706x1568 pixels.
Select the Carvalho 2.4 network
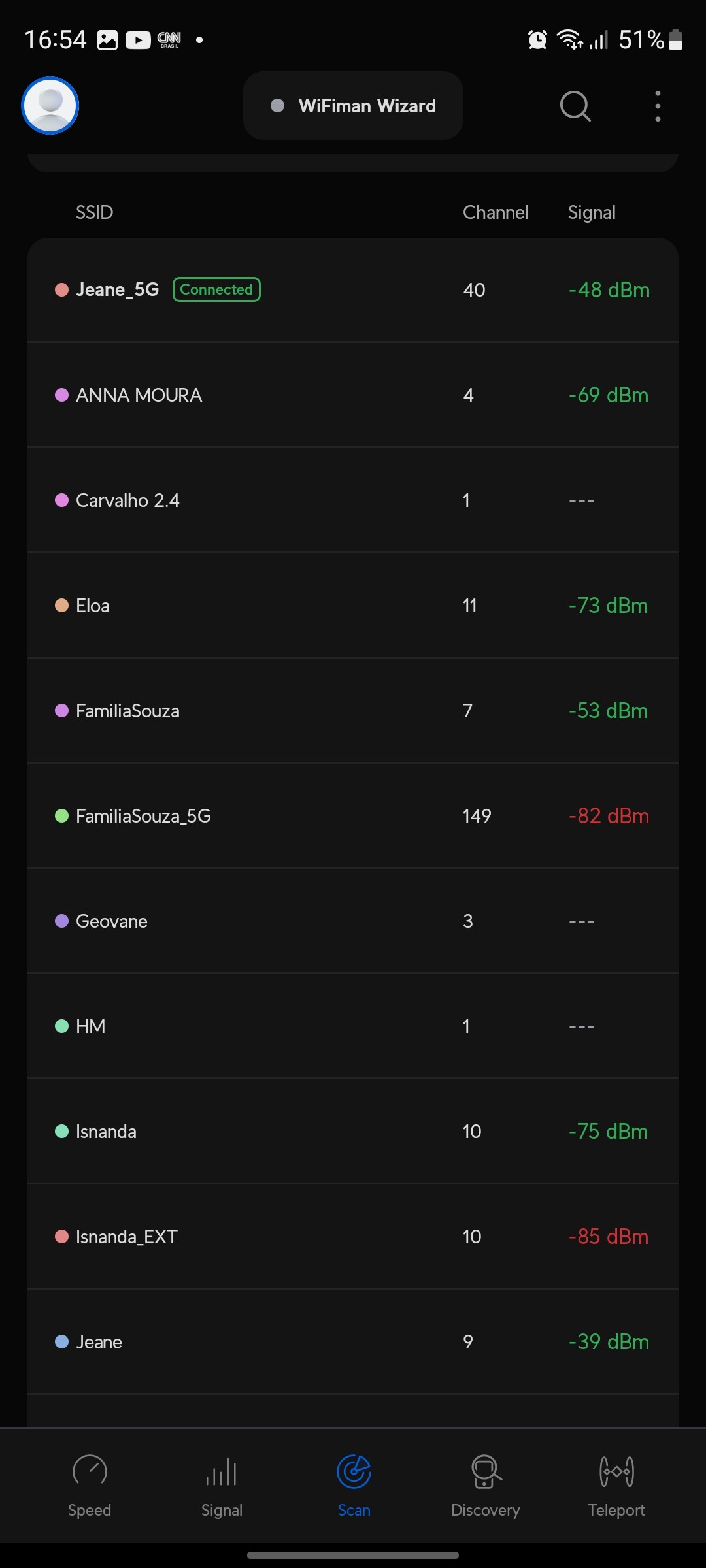(353, 500)
